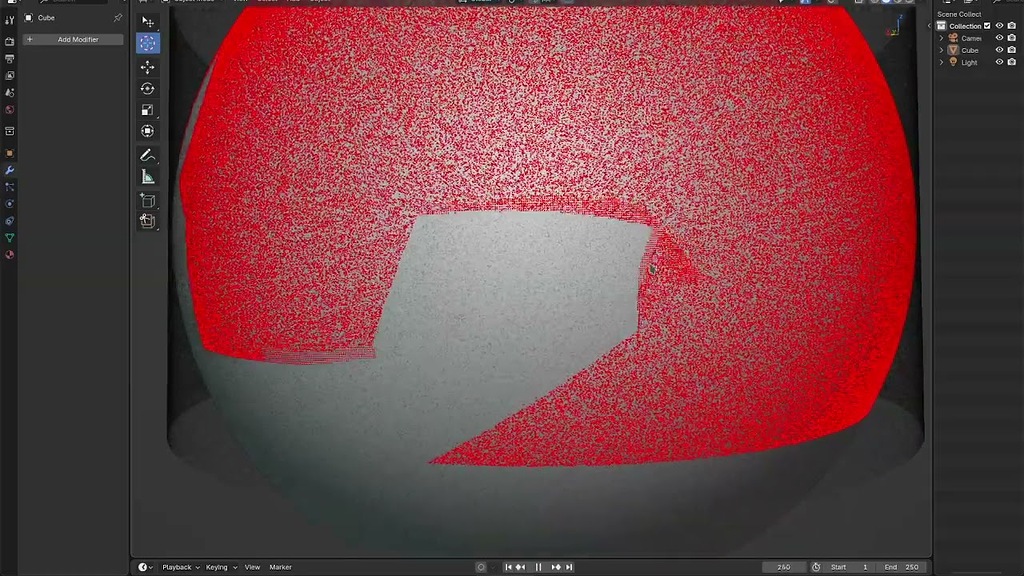Open the timeline editor type dropdown
Image resolution: width=1024 pixels, height=576 pixels.
pos(146,567)
